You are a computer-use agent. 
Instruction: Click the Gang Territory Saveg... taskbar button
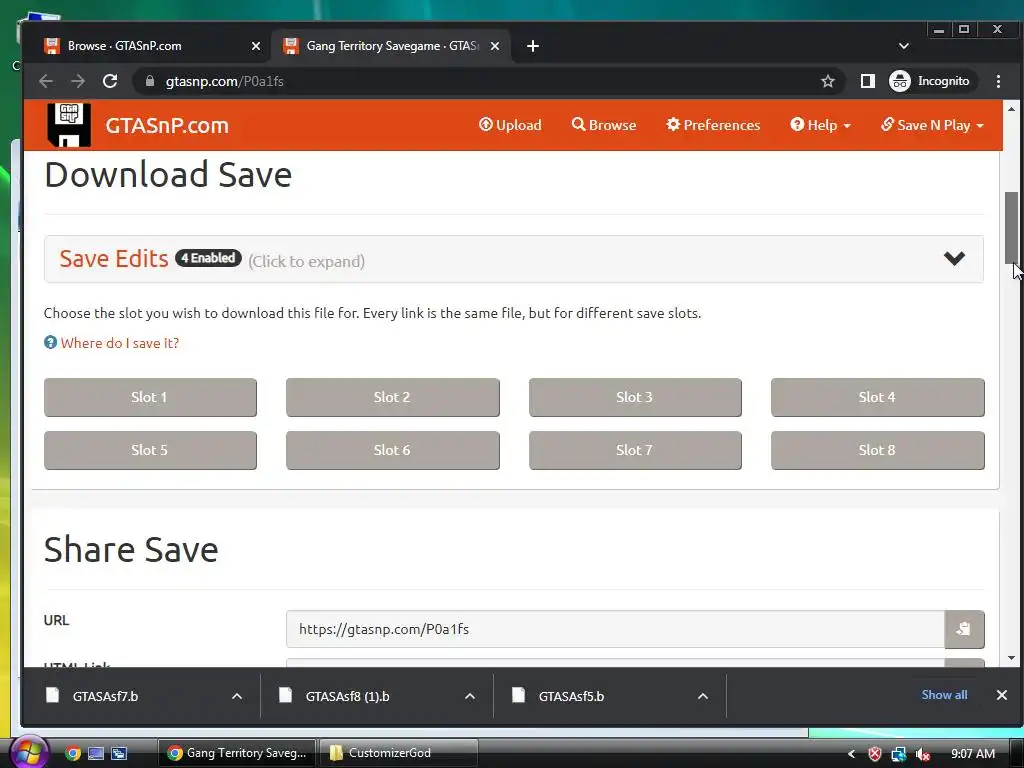point(237,753)
